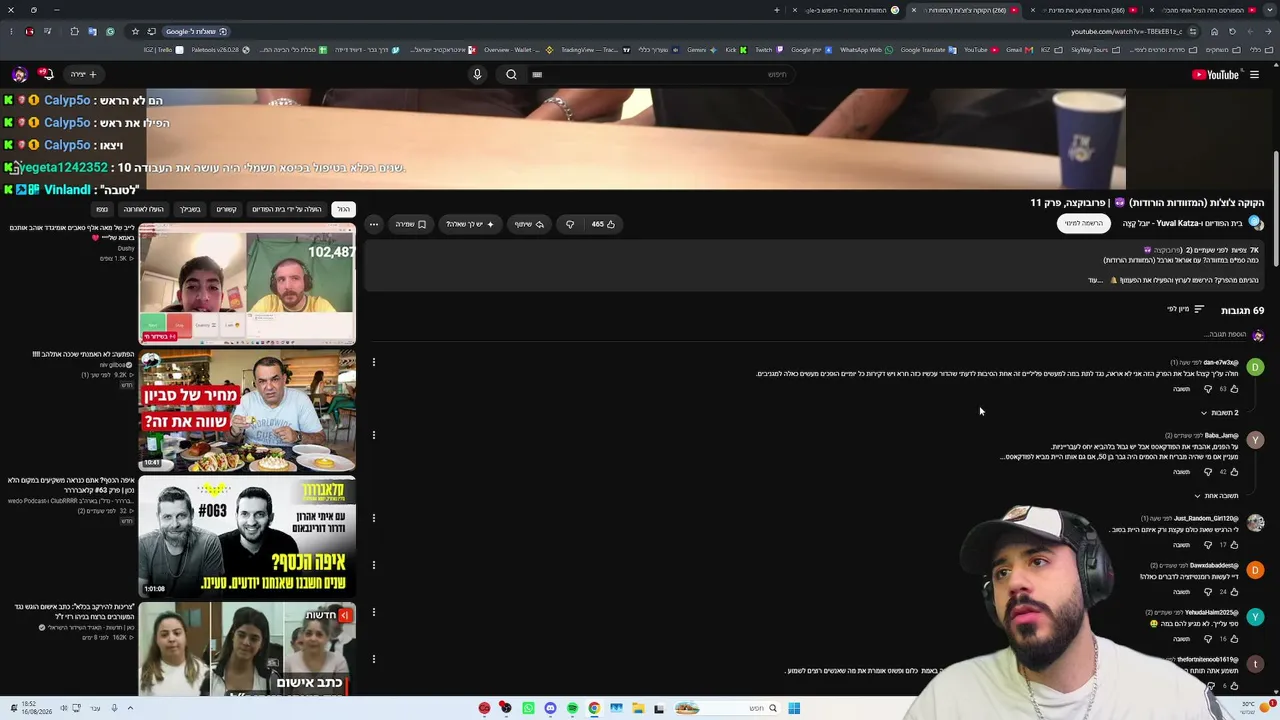
Task: Open the Create (יצירה) menu
Action: click(x=83, y=74)
